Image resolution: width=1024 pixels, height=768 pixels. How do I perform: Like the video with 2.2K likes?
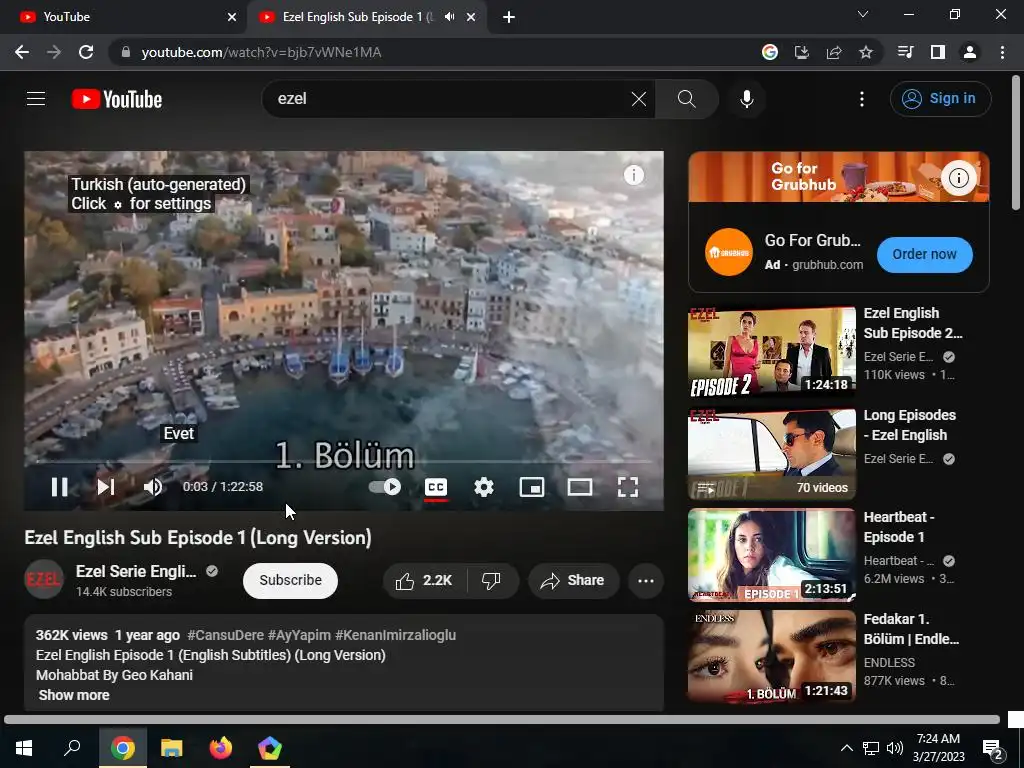pos(424,581)
